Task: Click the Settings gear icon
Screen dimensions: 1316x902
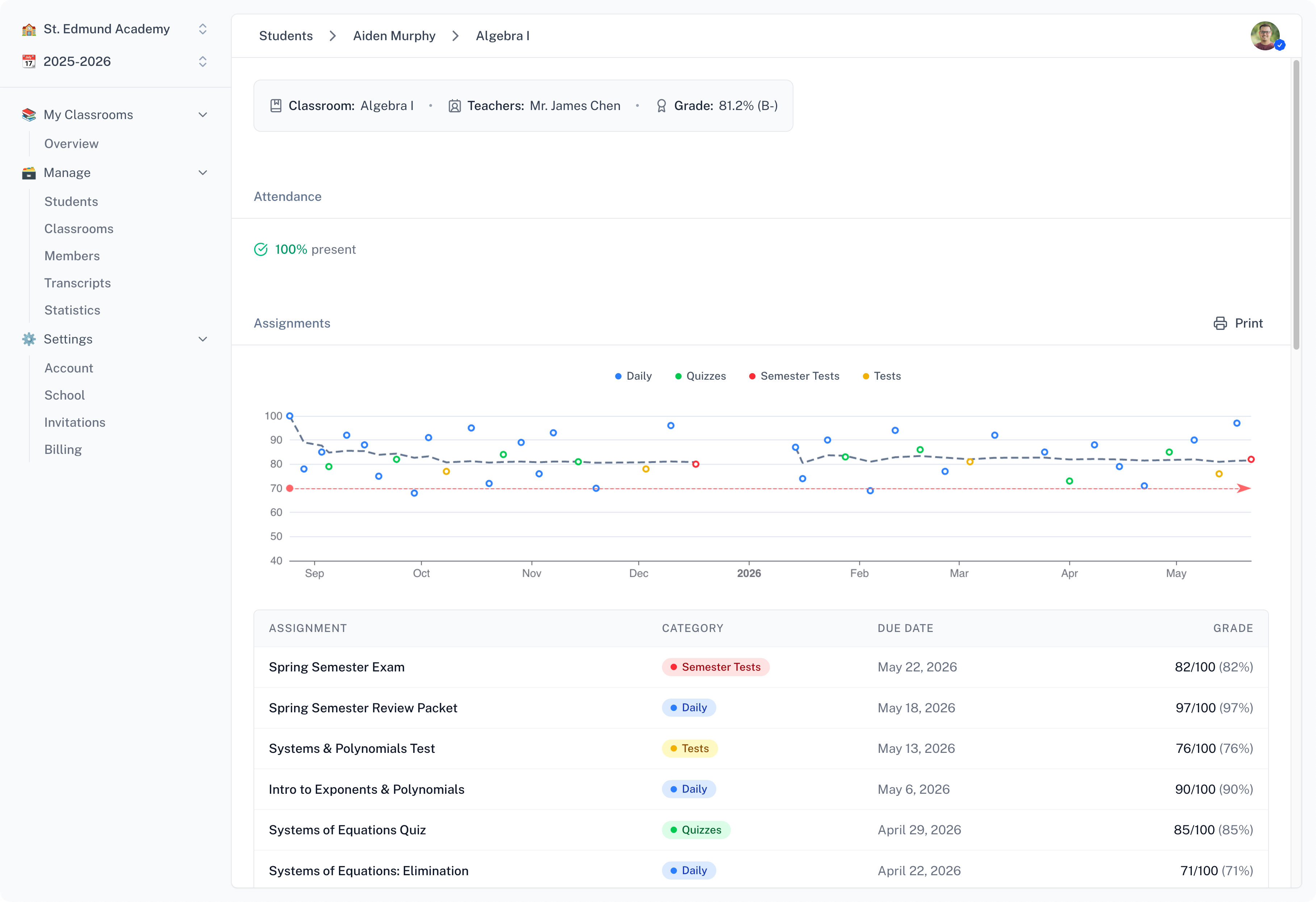Action: click(28, 339)
